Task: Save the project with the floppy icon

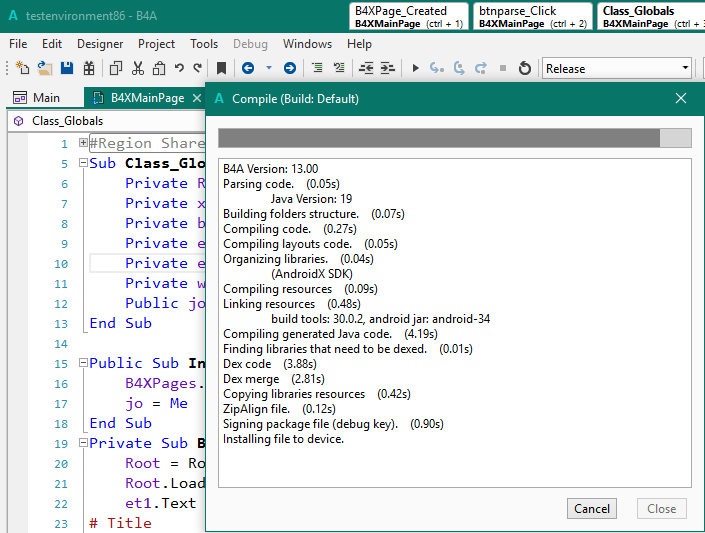Action: pos(67,68)
